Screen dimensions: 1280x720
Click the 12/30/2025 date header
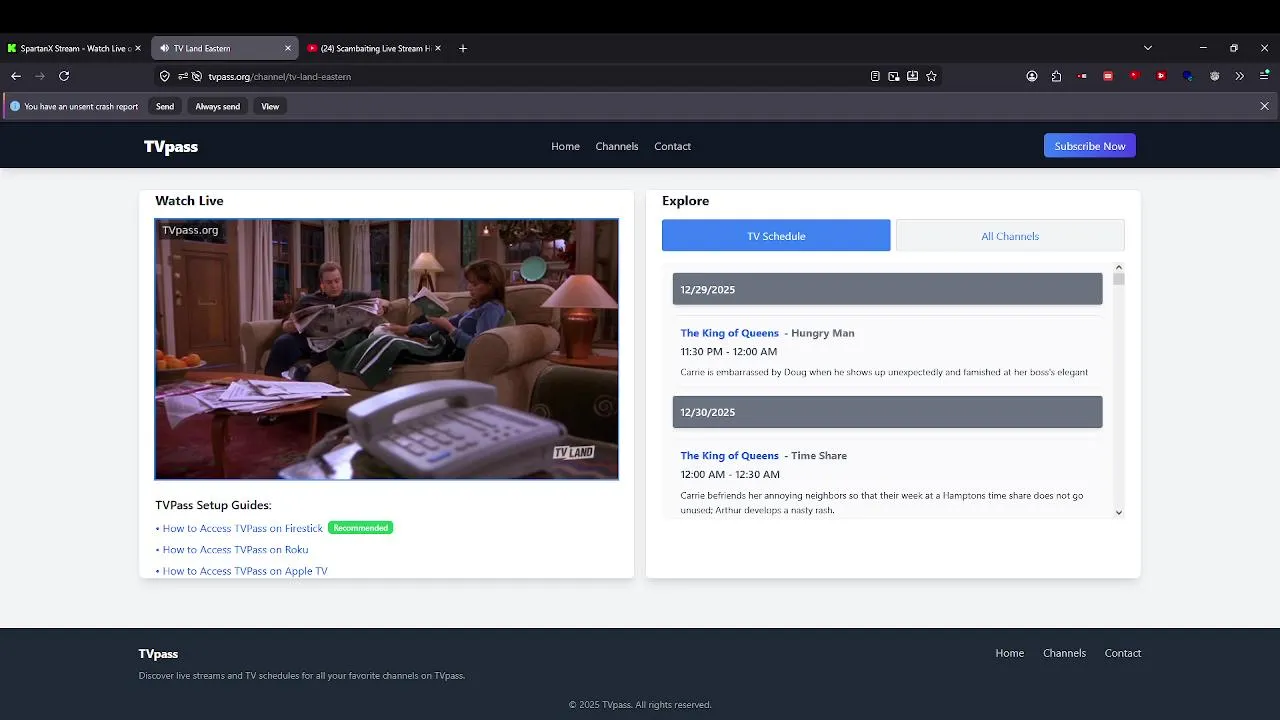click(887, 412)
